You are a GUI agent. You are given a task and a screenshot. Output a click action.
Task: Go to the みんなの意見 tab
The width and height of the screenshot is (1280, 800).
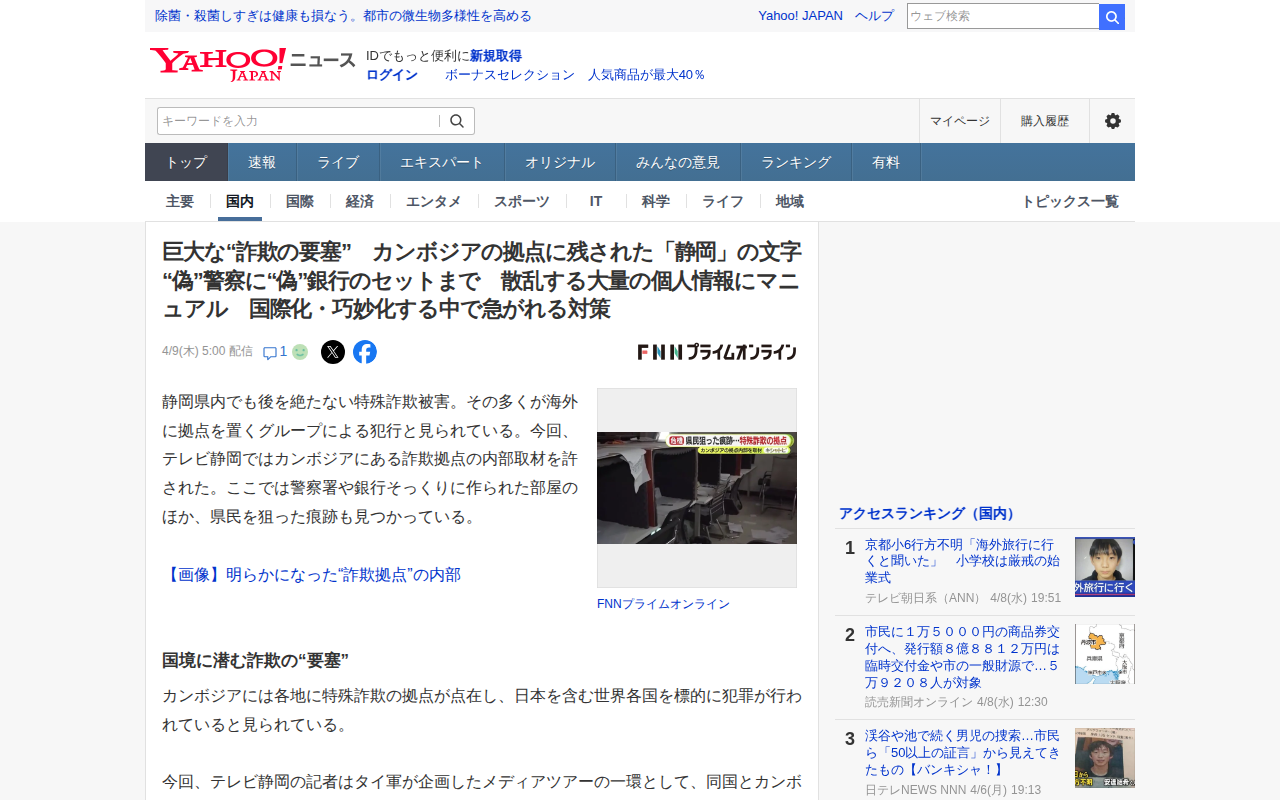coord(678,162)
